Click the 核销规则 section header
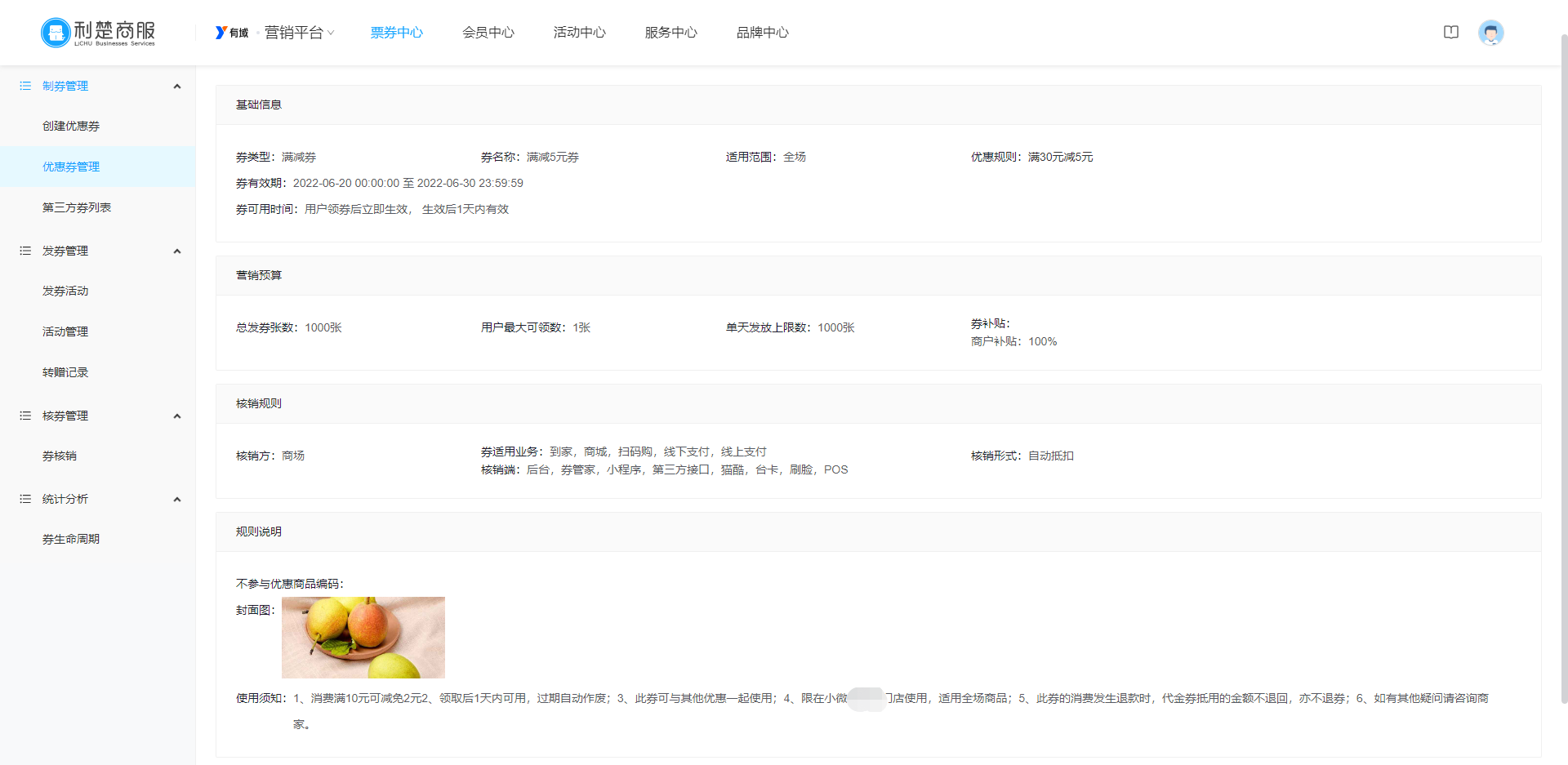1568x765 pixels. click(878, 403)
